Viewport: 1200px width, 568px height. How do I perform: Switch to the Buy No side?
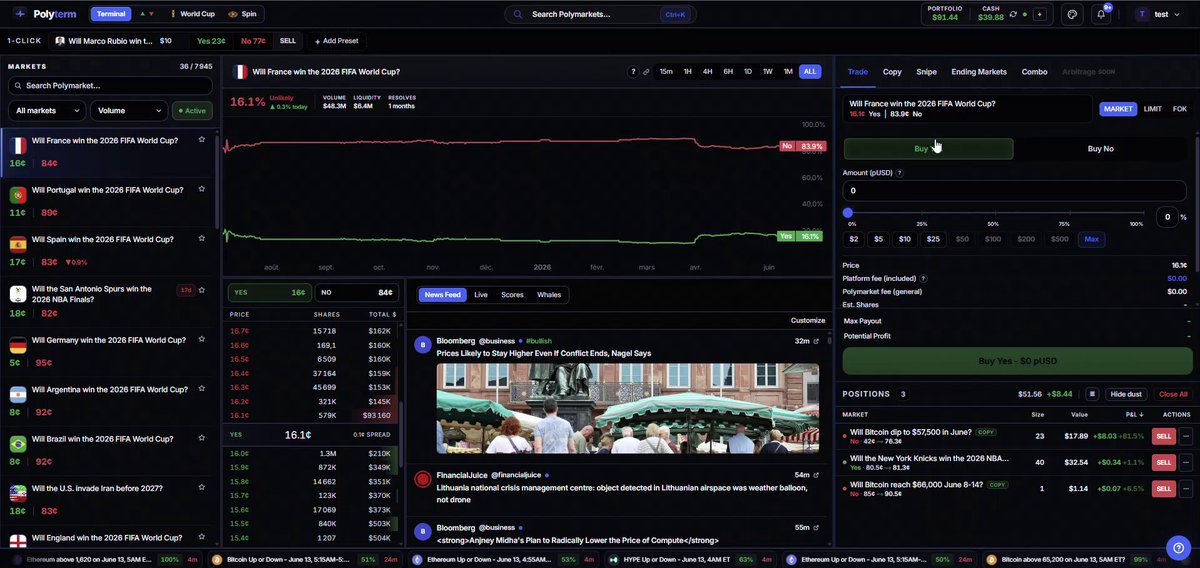pos(1100,149)
